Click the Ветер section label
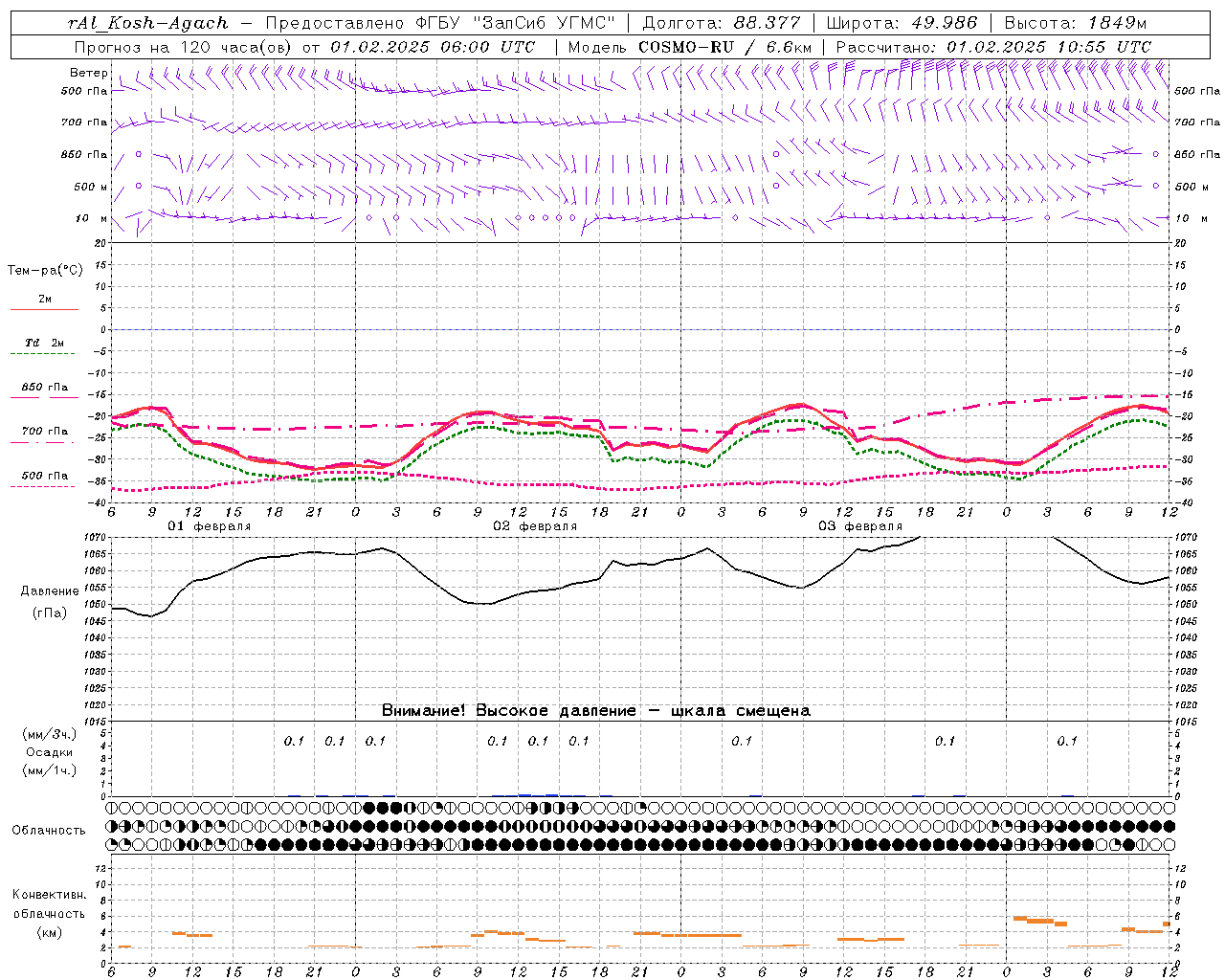The width and height of the screenshot is (1225, 980). (88, 73)
